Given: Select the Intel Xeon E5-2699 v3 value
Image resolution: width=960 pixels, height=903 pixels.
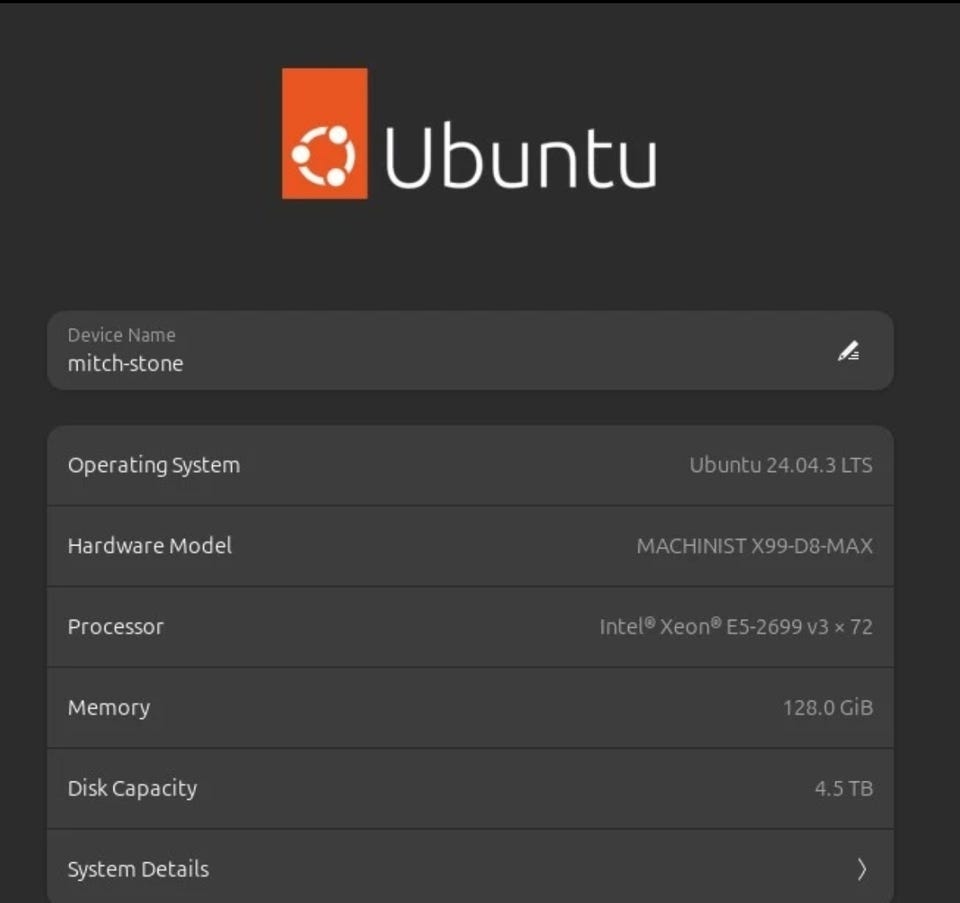Looking at the screenshot, I should tap(736, 627).
